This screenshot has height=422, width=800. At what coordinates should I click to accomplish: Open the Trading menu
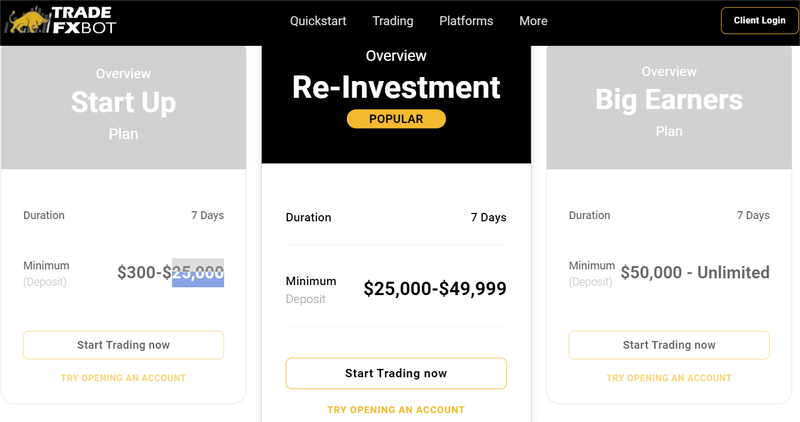click(393, 21)
